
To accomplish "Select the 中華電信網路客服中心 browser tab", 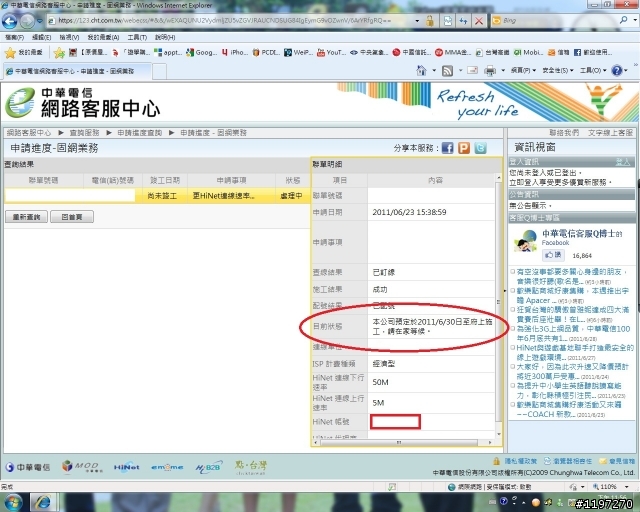I will coord(77,71).
